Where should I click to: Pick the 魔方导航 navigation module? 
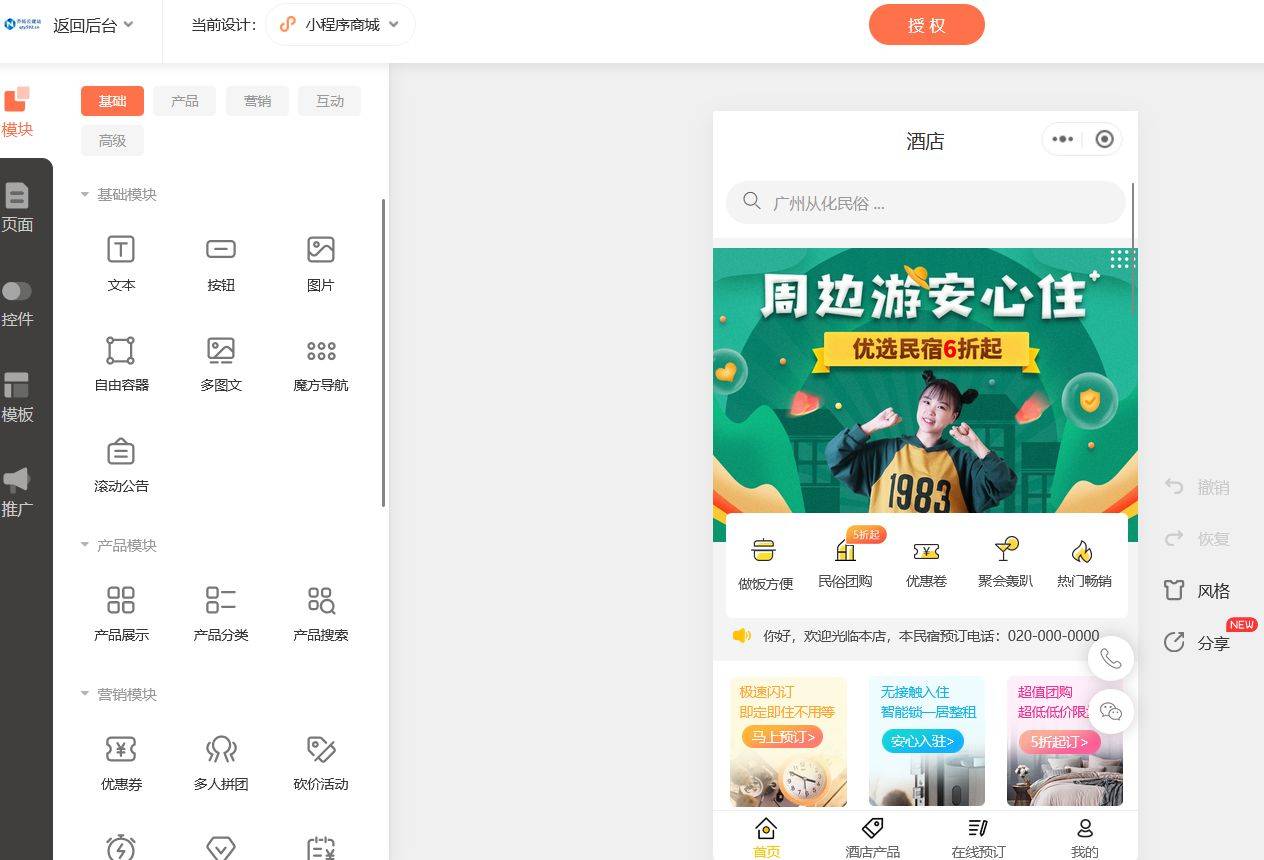[x=320, y=363]
